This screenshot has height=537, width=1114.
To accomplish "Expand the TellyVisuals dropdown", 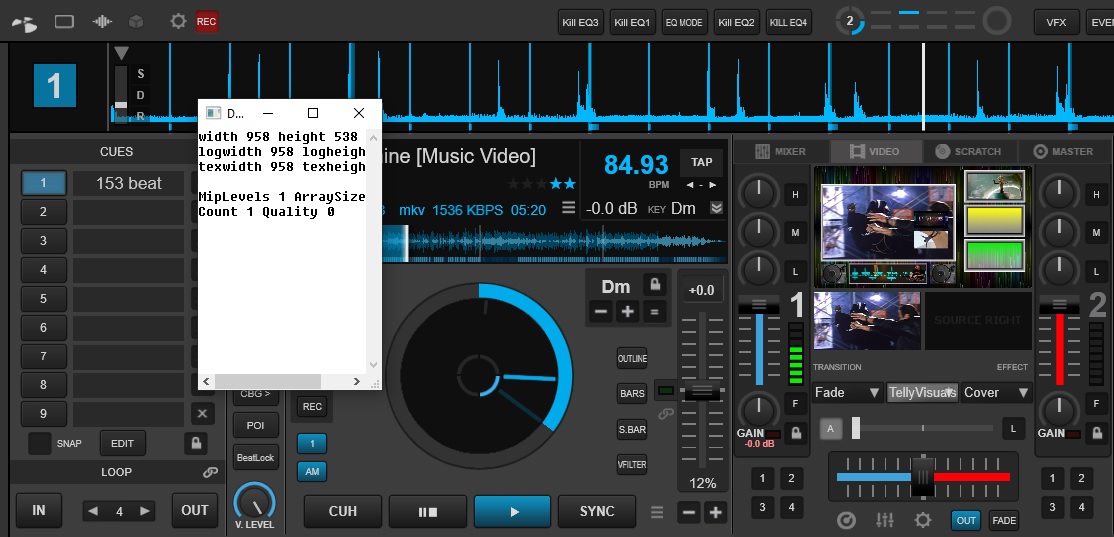I will tap(922, 393).
